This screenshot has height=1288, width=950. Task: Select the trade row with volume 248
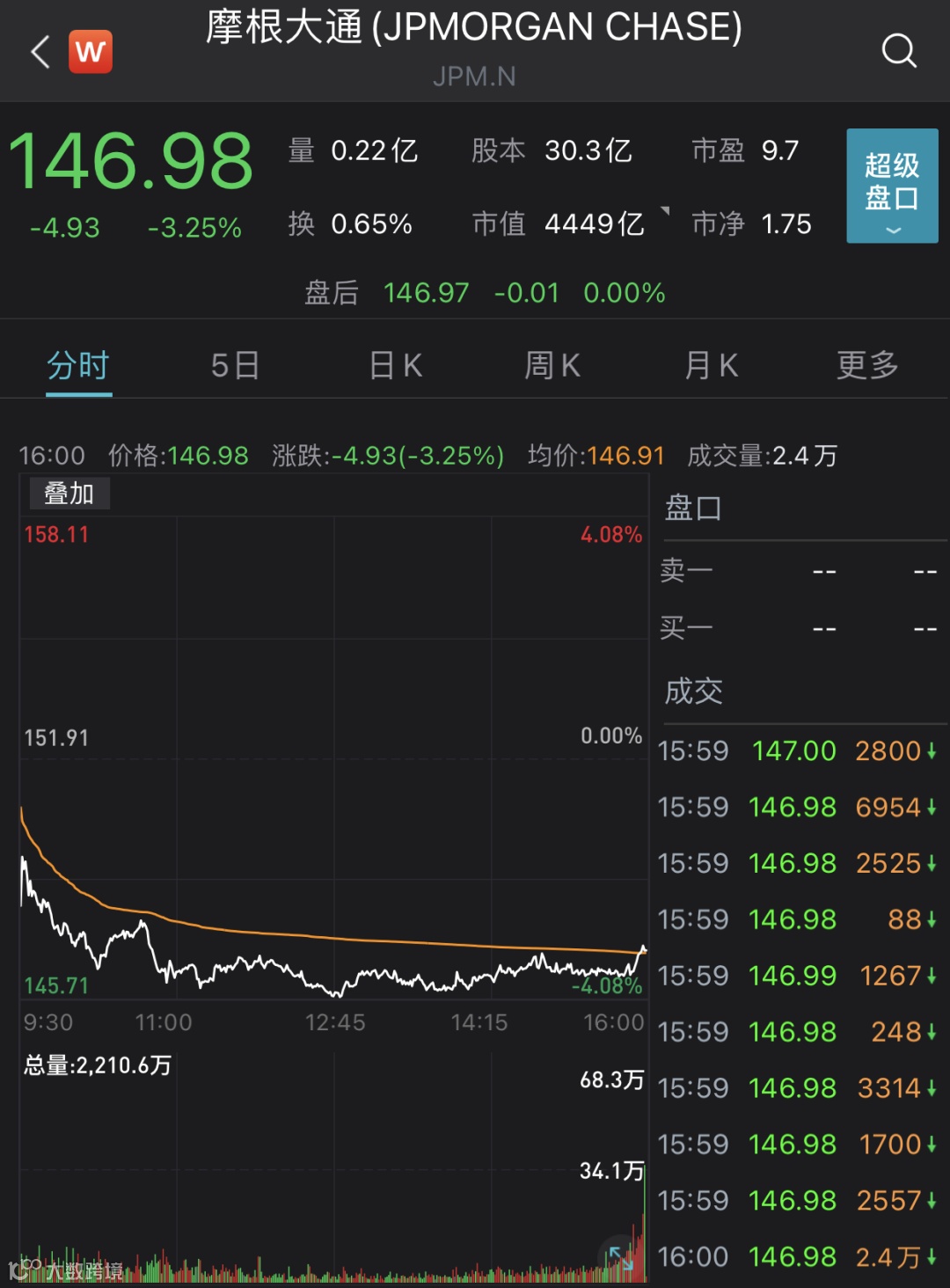(x=798, y=1032)
